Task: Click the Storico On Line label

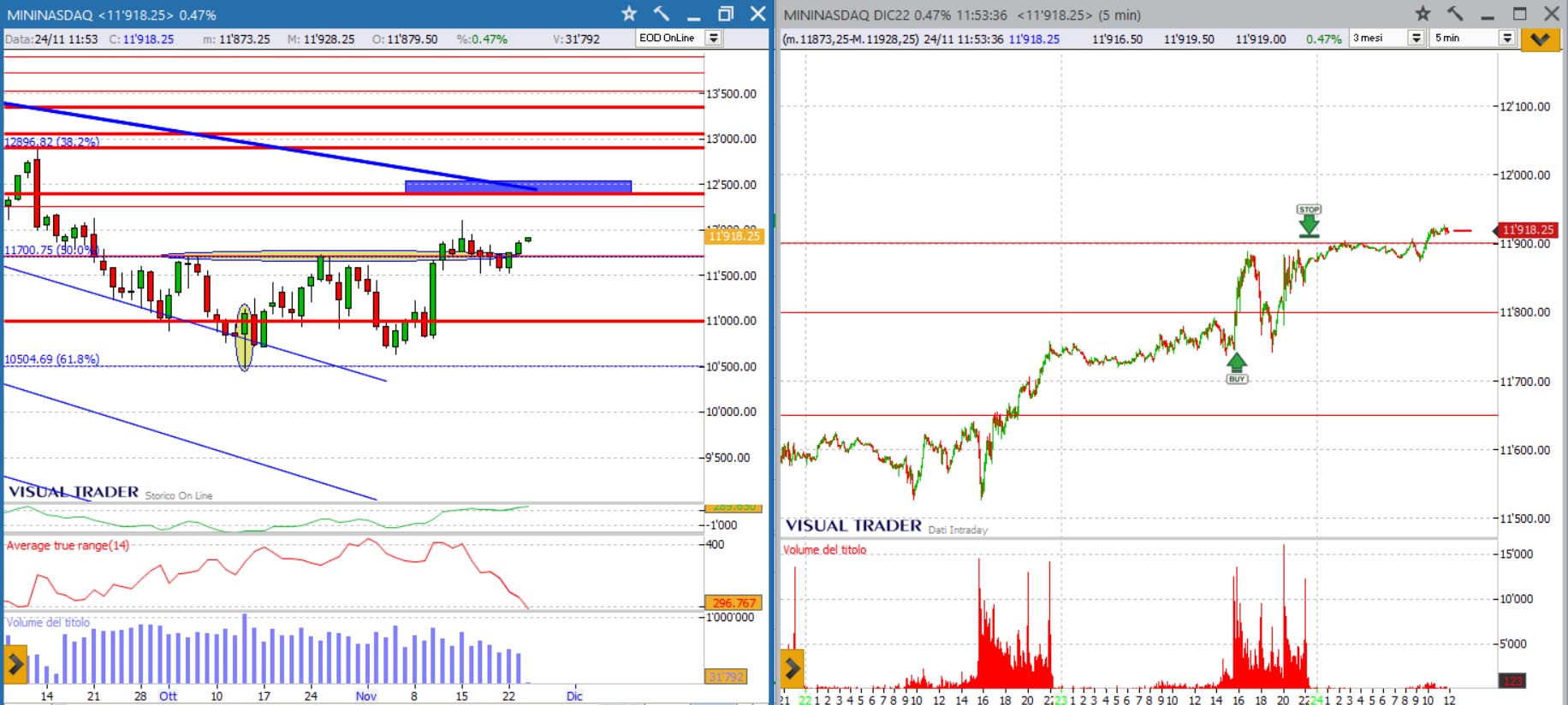Action: tap(179, 495)
